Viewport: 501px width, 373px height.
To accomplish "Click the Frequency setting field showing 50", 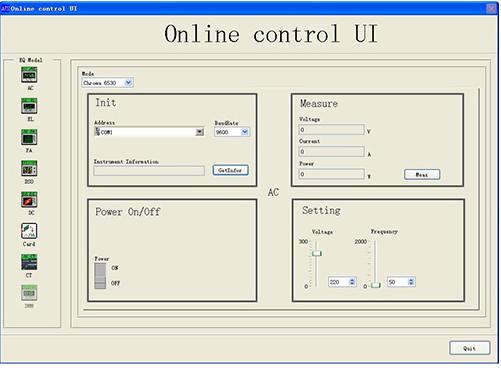I will 398,282.
